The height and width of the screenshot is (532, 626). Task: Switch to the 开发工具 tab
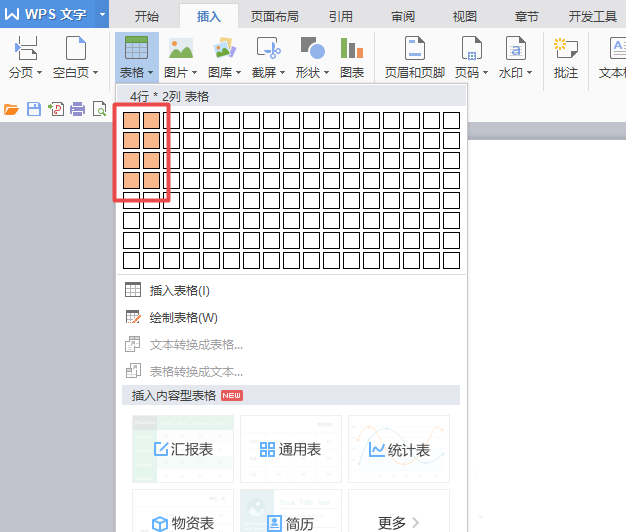pos(592,16)
